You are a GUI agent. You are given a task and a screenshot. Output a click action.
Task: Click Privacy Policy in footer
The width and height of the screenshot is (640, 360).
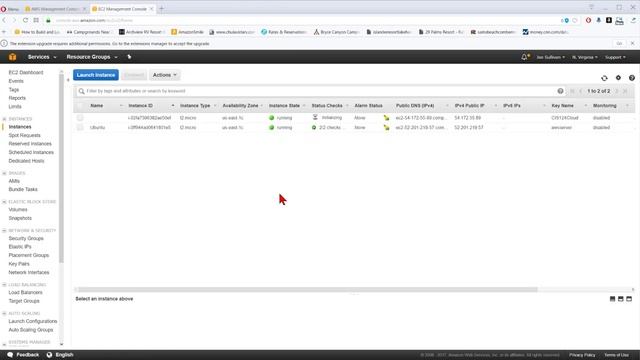point(582,355)
